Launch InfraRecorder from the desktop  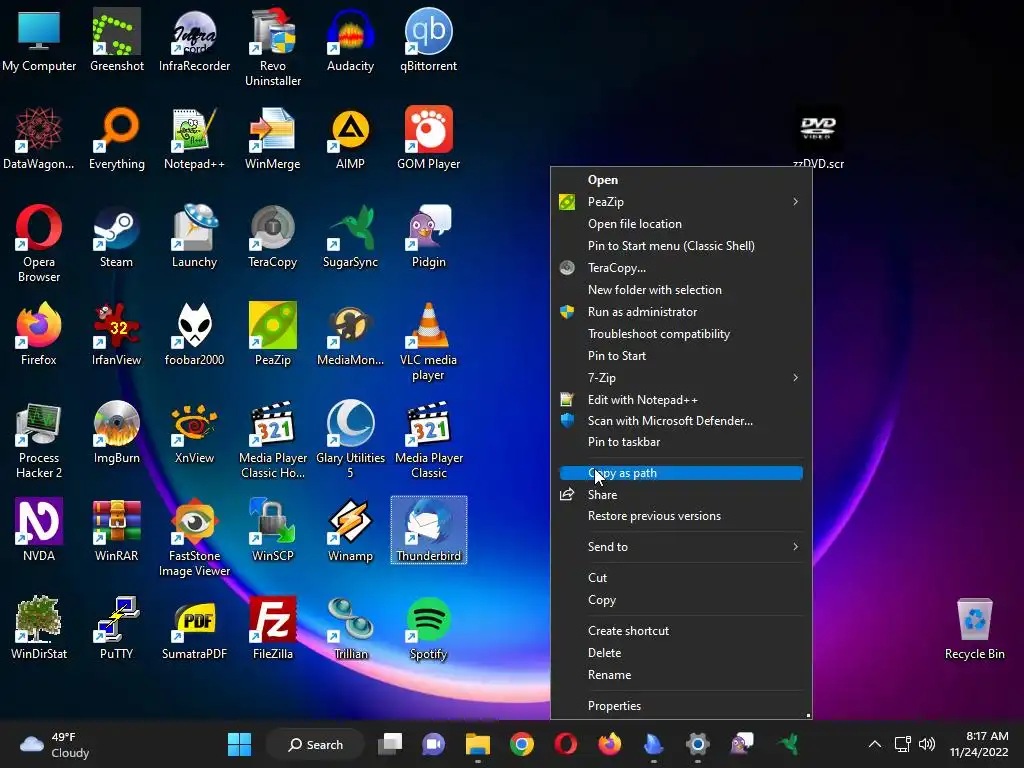tap(194, 40)
